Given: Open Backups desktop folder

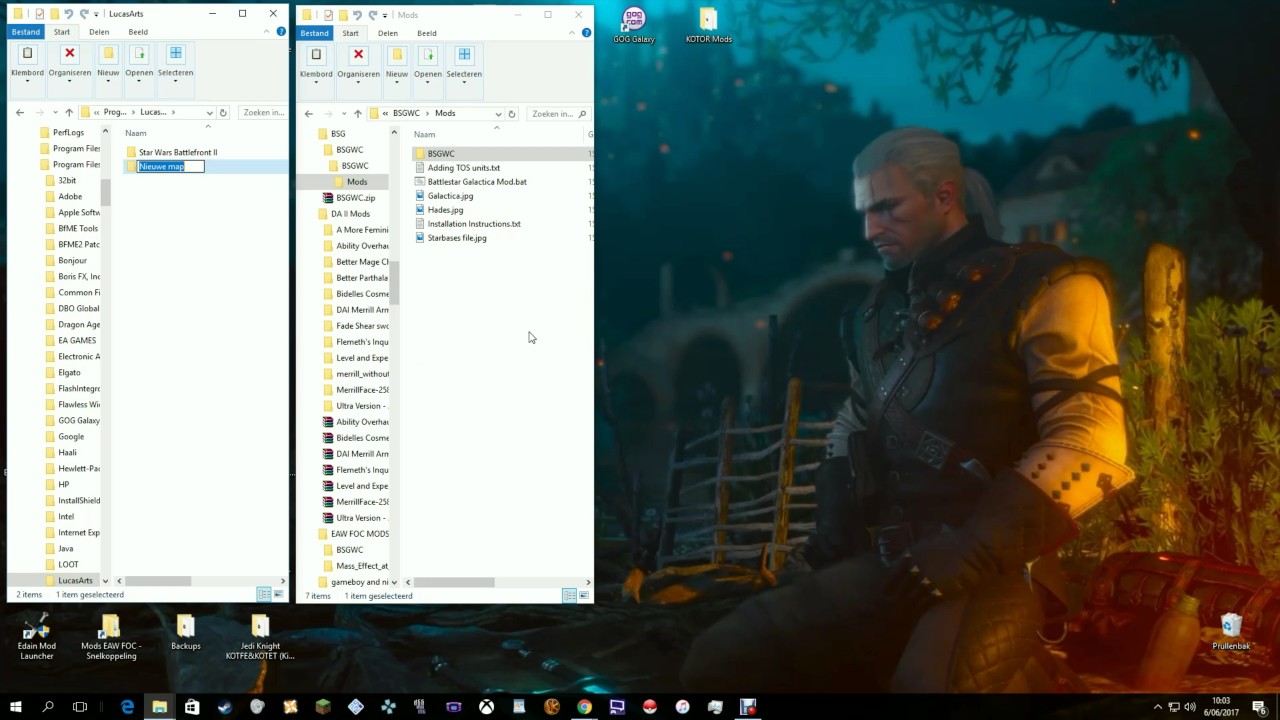Looking at the screenshot, I should pos(185,633).
